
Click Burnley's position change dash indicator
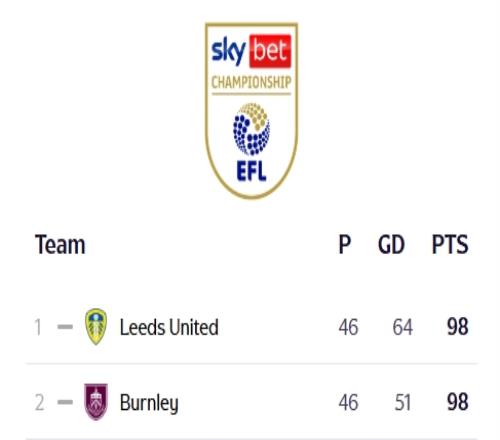[x=65, y=402]
